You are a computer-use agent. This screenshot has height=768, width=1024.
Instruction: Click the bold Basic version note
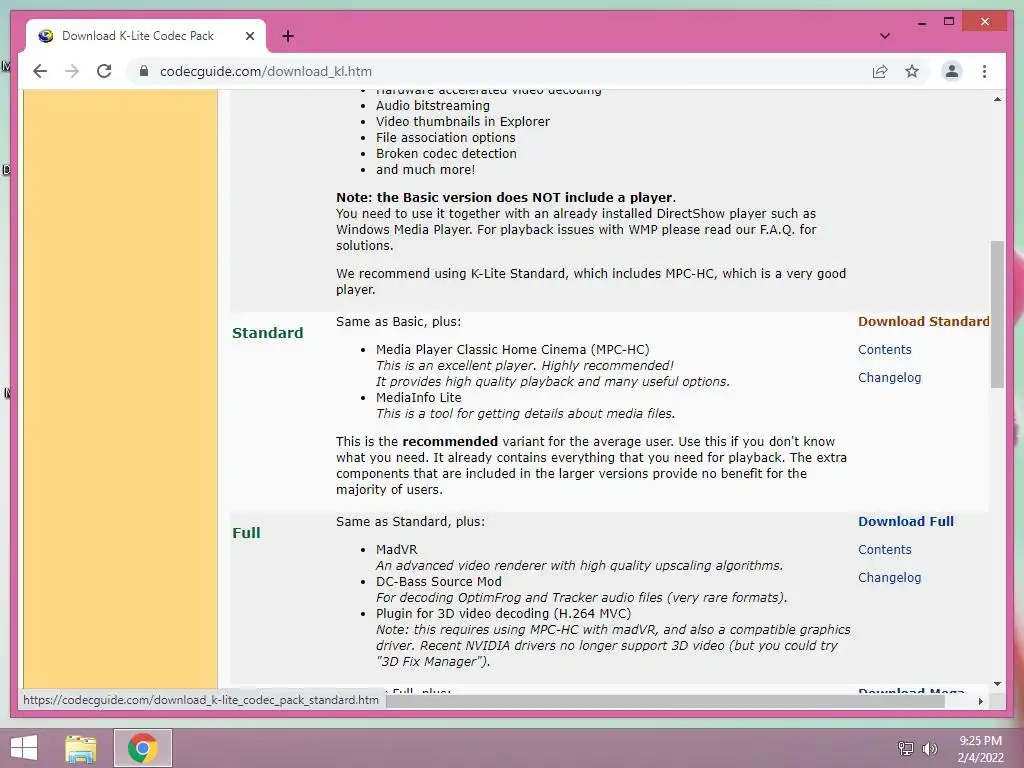point(505,197)
